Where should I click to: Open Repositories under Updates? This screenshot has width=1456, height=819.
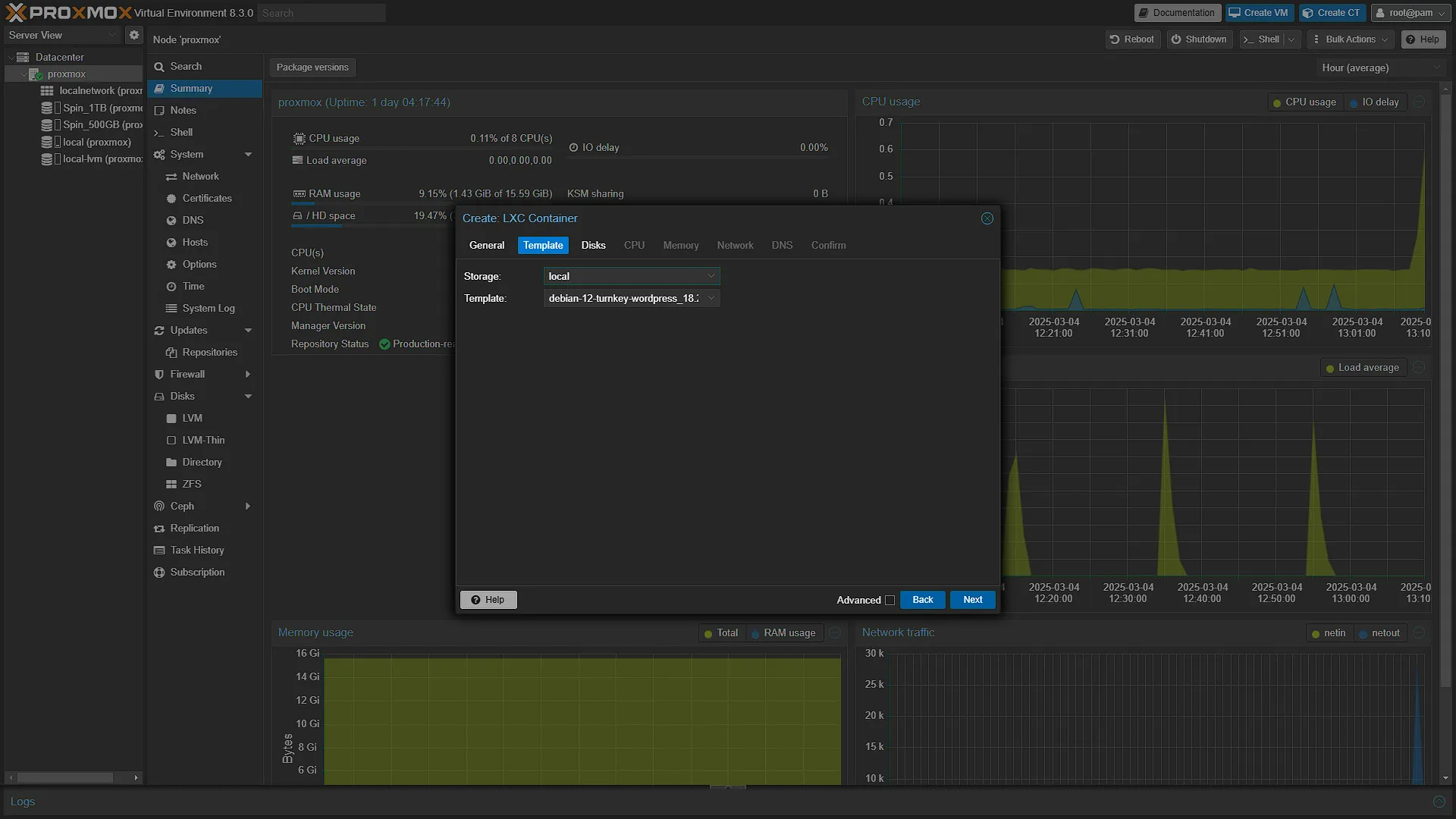click(x=210, y=352)
